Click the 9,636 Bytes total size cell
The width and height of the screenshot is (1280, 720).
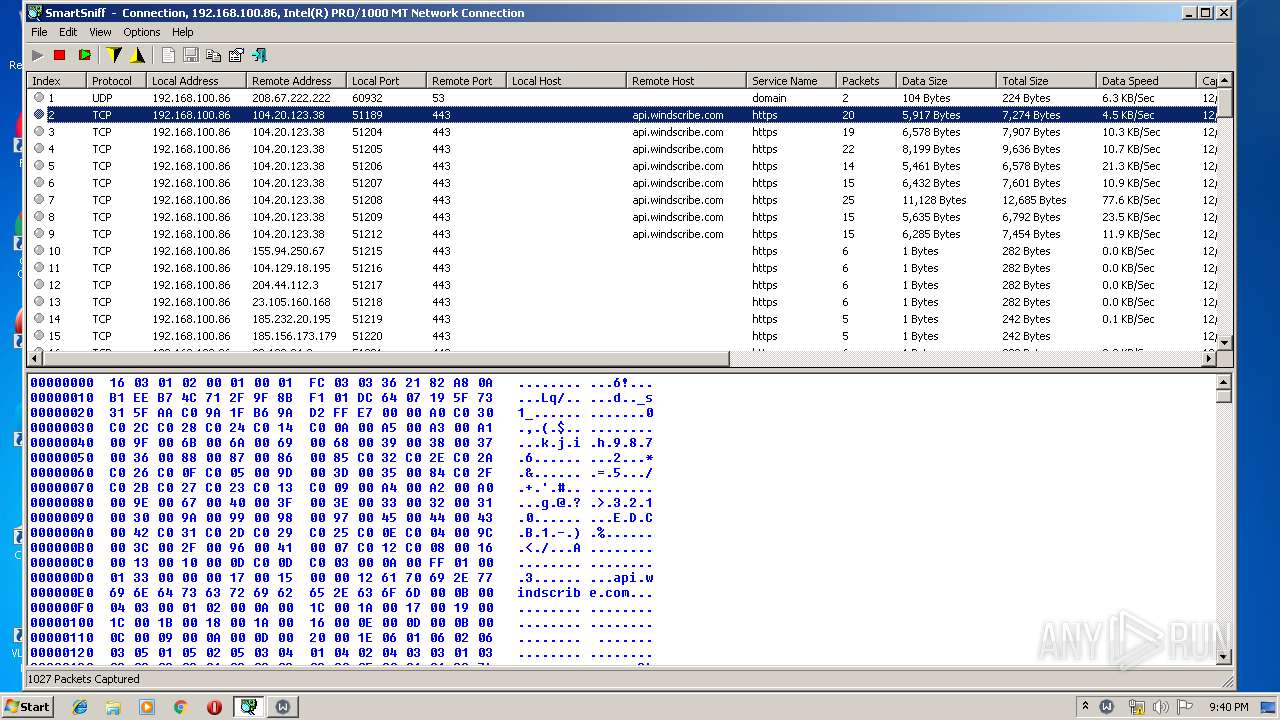click(1030, 149)
